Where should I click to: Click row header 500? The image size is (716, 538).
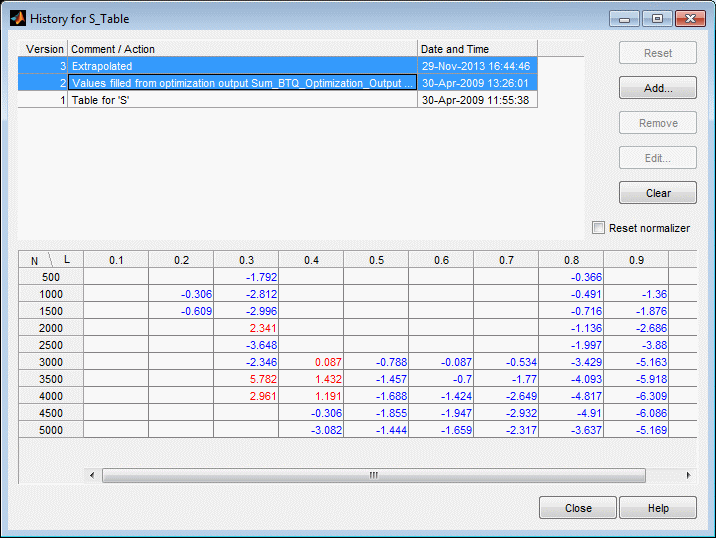pyautogui.click(x=51, y=277)
